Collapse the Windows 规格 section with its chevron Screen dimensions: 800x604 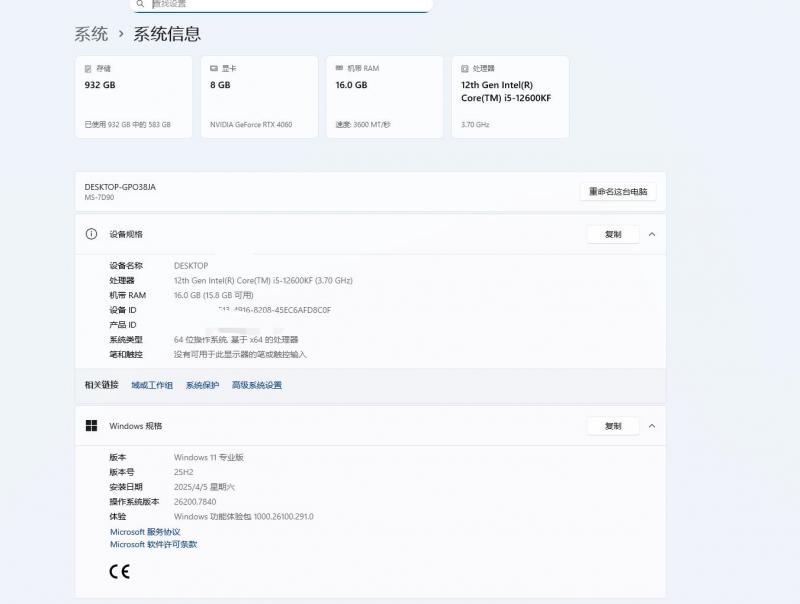(x=652, y=426)
